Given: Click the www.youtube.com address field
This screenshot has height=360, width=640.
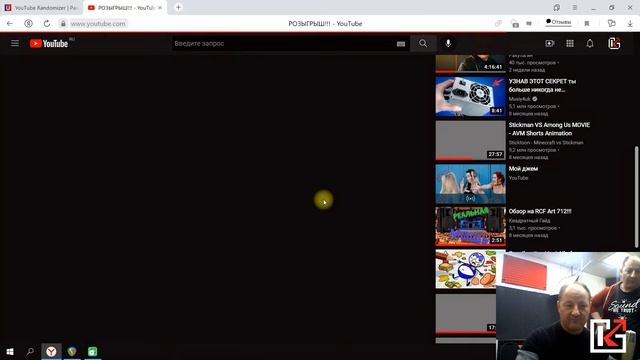Looking at the screenshot, I should coord(98,24).
